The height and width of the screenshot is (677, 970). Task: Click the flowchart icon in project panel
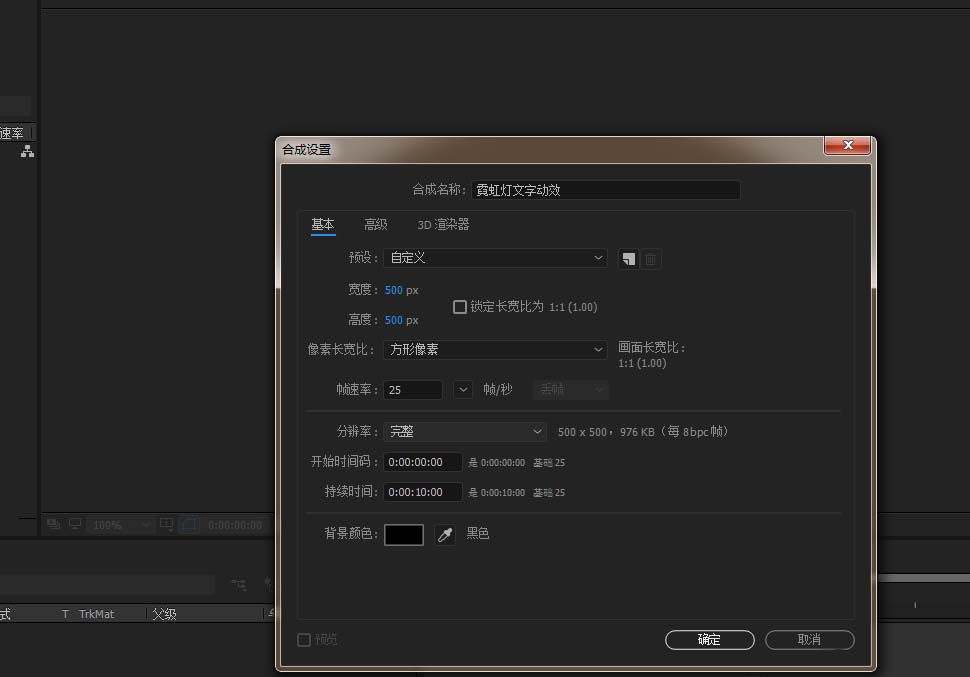27,151
